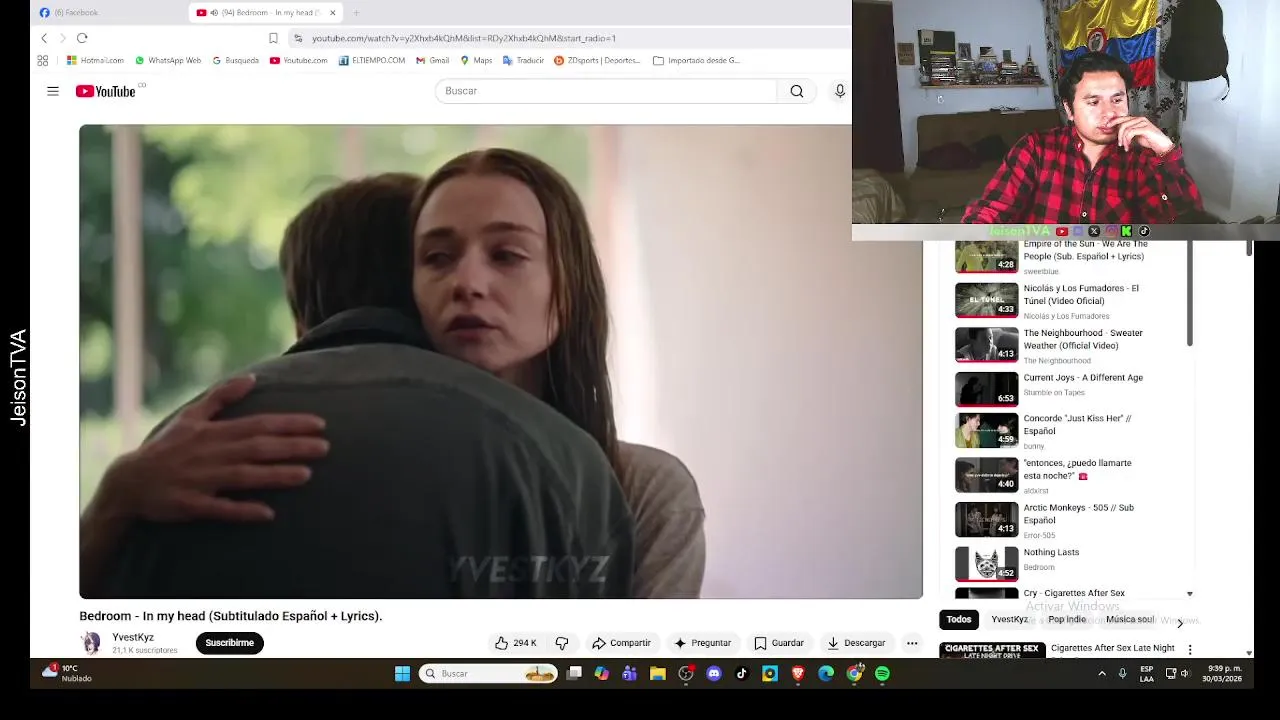Open the Hotmail.com bookmark
This screenshot has width=1280, height=720.
pyautogui.click(x=95, y=60)
